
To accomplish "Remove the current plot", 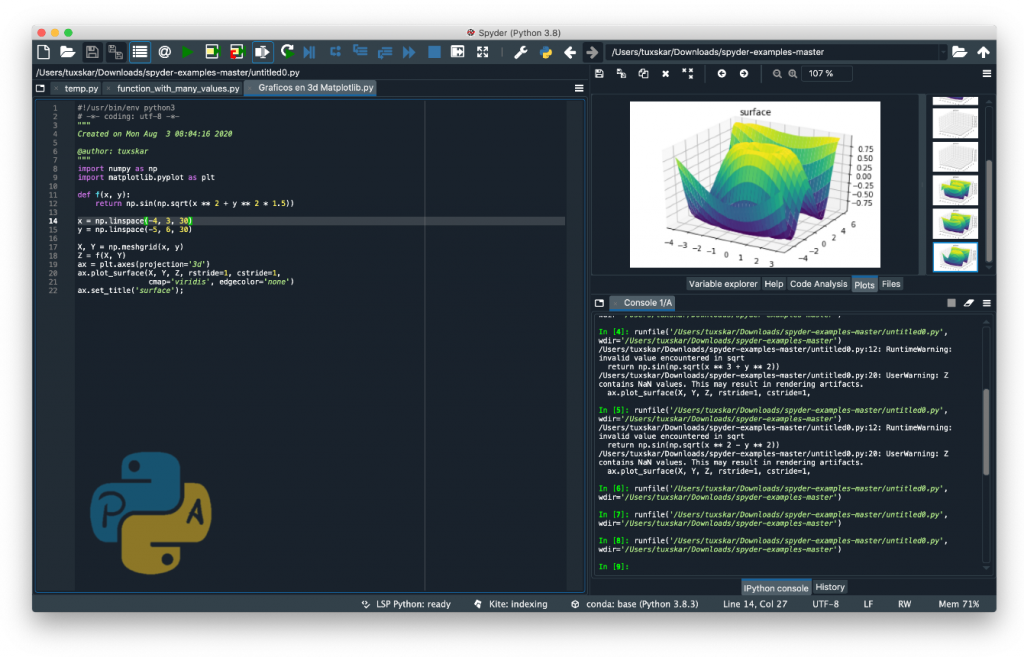I will click(x=665, y=74).
